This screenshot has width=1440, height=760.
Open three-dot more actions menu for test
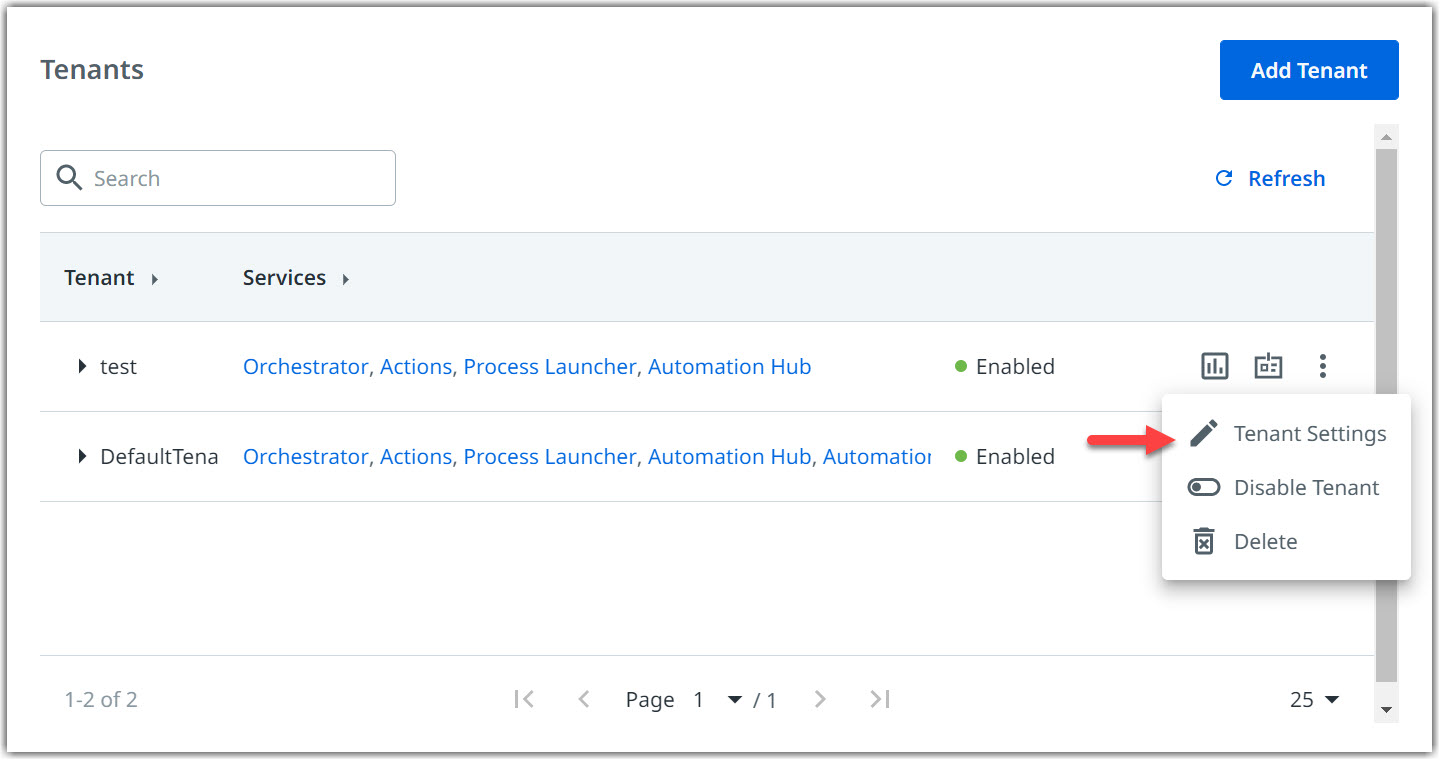1322,366
